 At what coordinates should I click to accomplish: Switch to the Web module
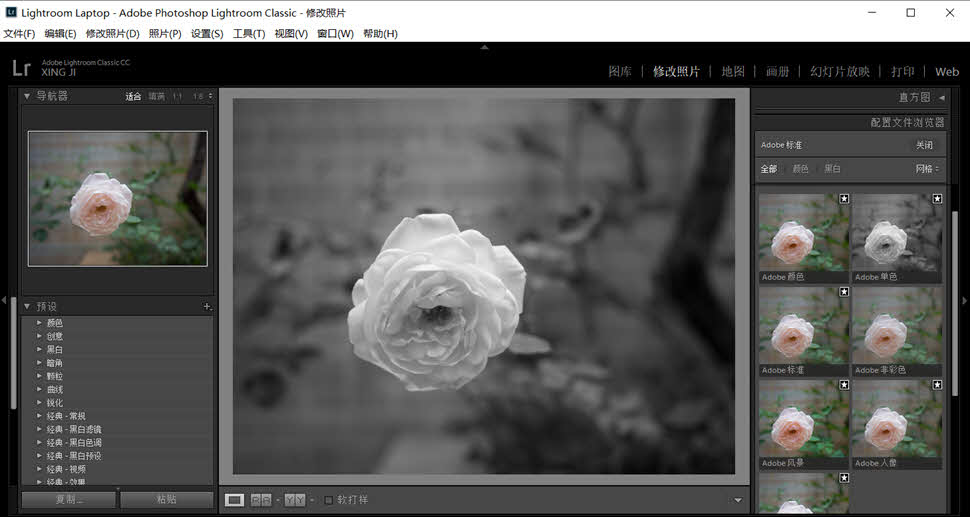[x=947, y=72]
